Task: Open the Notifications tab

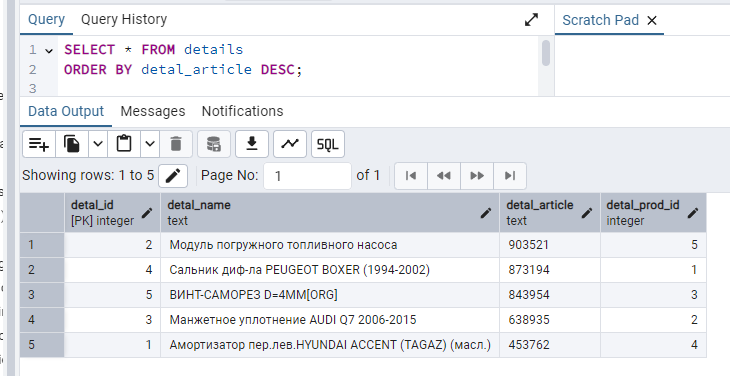Action: pos(243,111)
